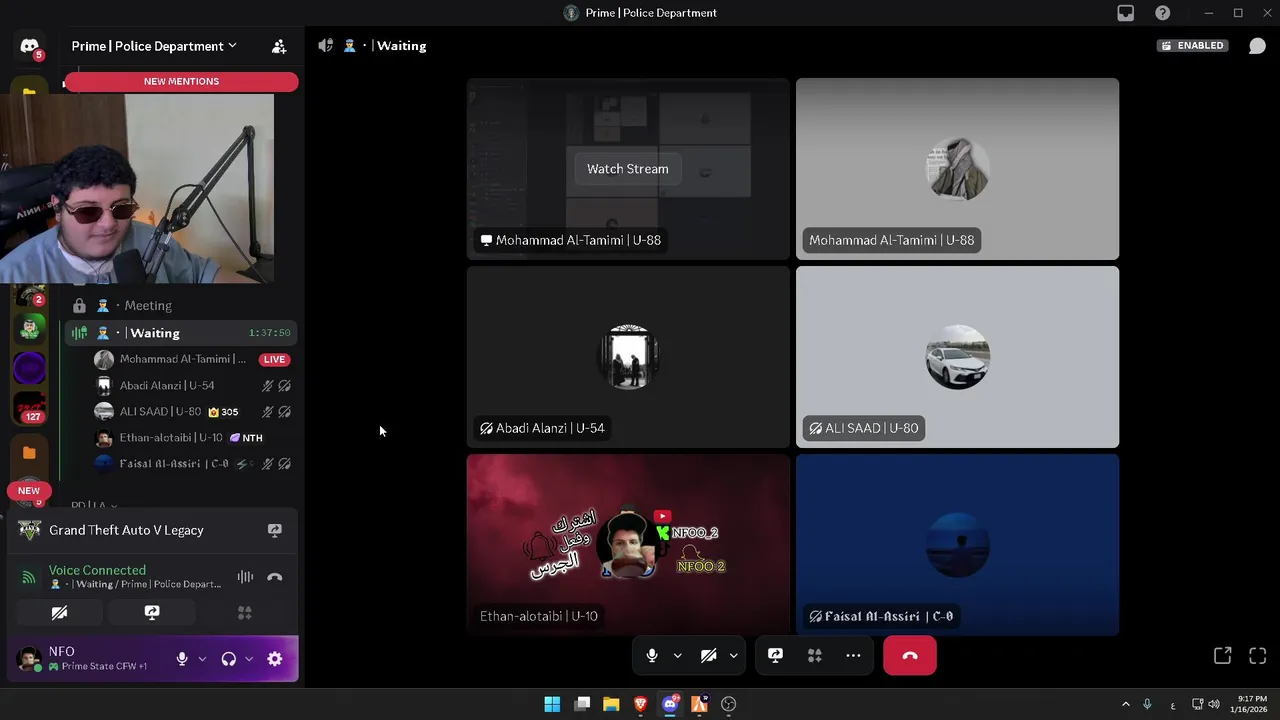Focus Faisal Al-Assiri | C-0 video tile

click(x=957, y=545)
